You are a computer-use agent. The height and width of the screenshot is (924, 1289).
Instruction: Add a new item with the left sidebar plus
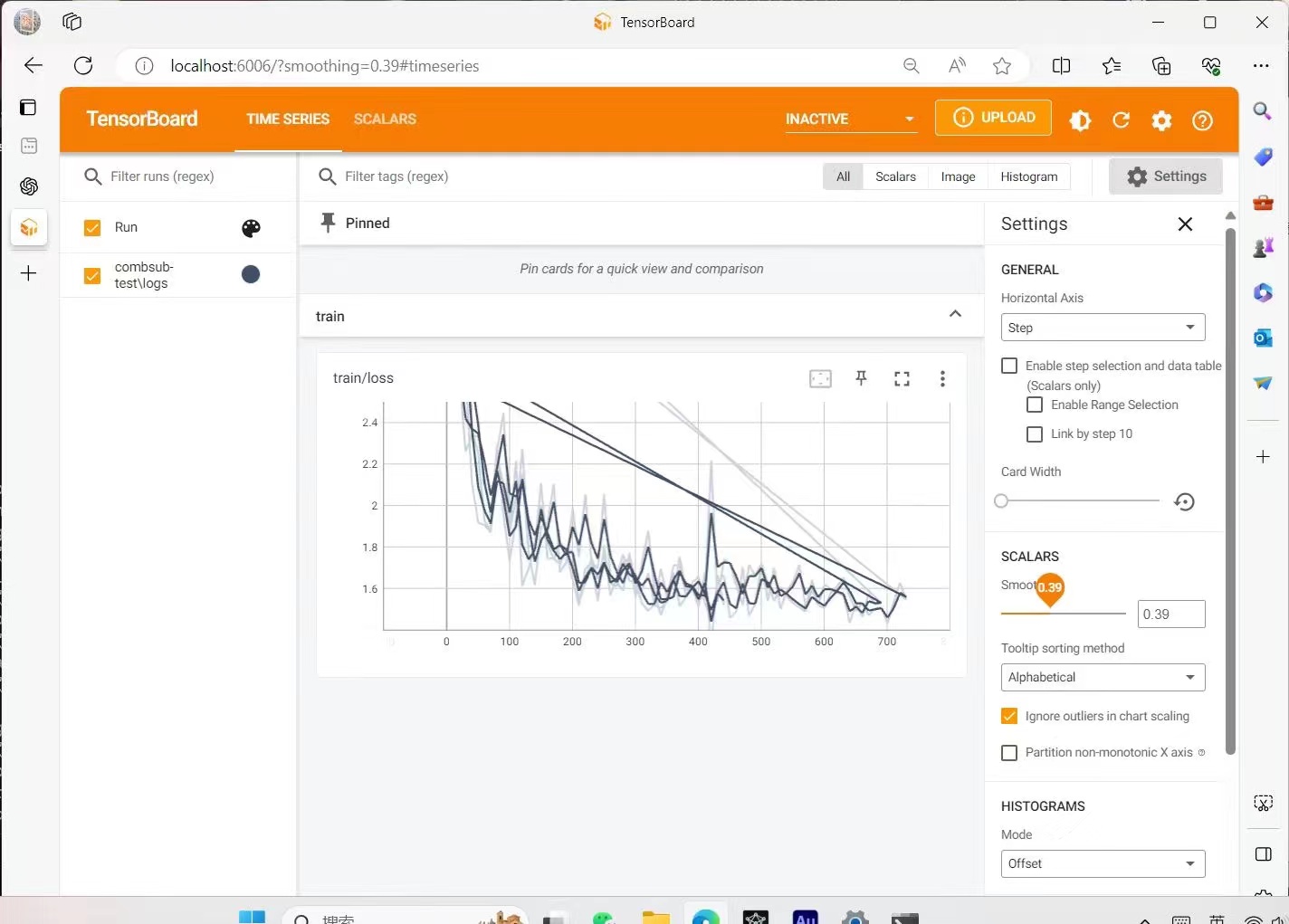tap(29, 273)
